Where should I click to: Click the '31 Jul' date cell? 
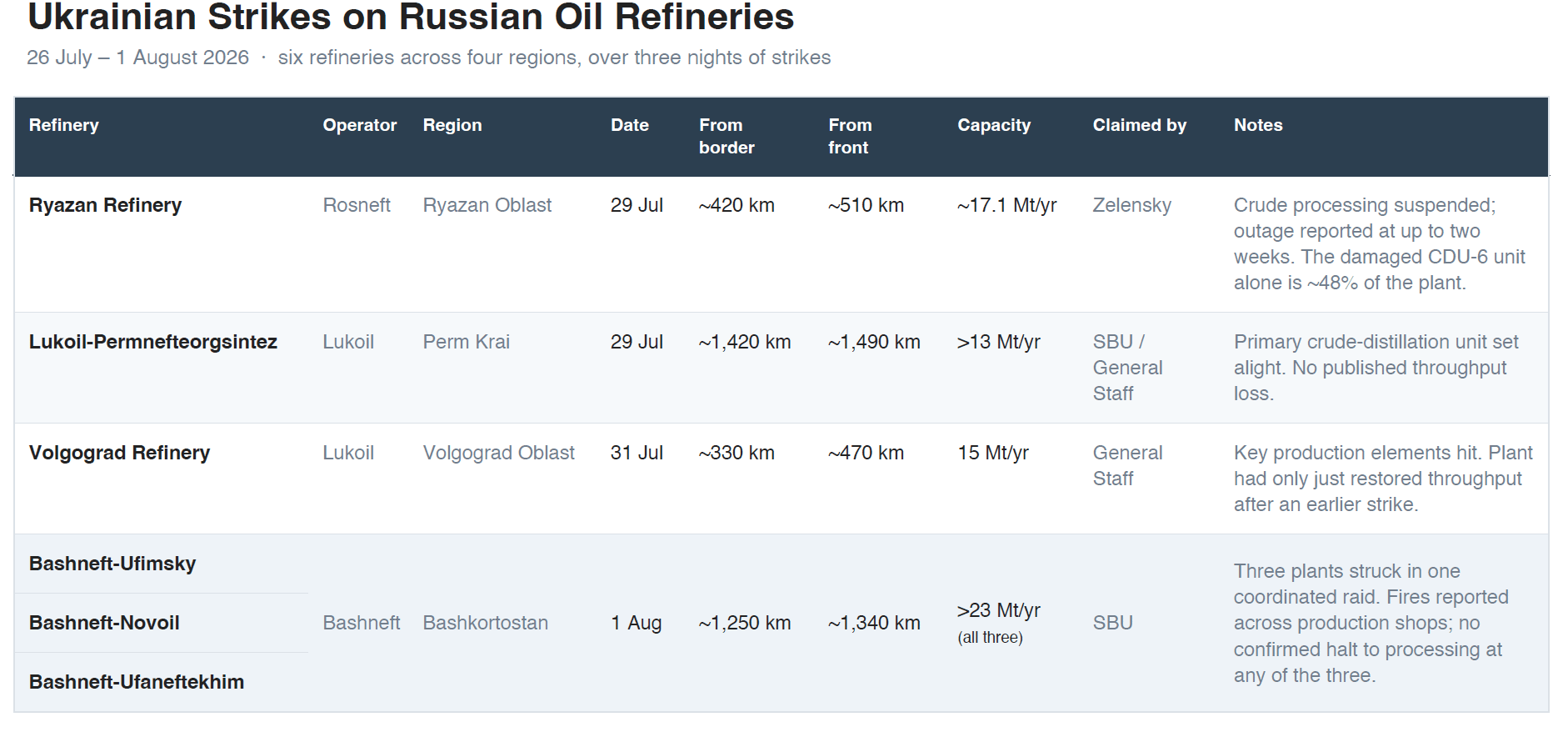point(637,453)
